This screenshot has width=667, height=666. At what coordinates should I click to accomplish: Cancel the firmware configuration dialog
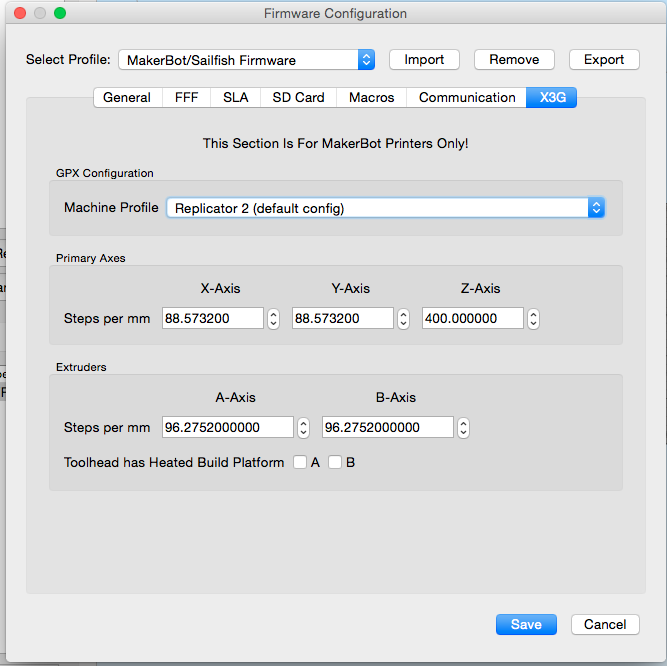[605, 624]
